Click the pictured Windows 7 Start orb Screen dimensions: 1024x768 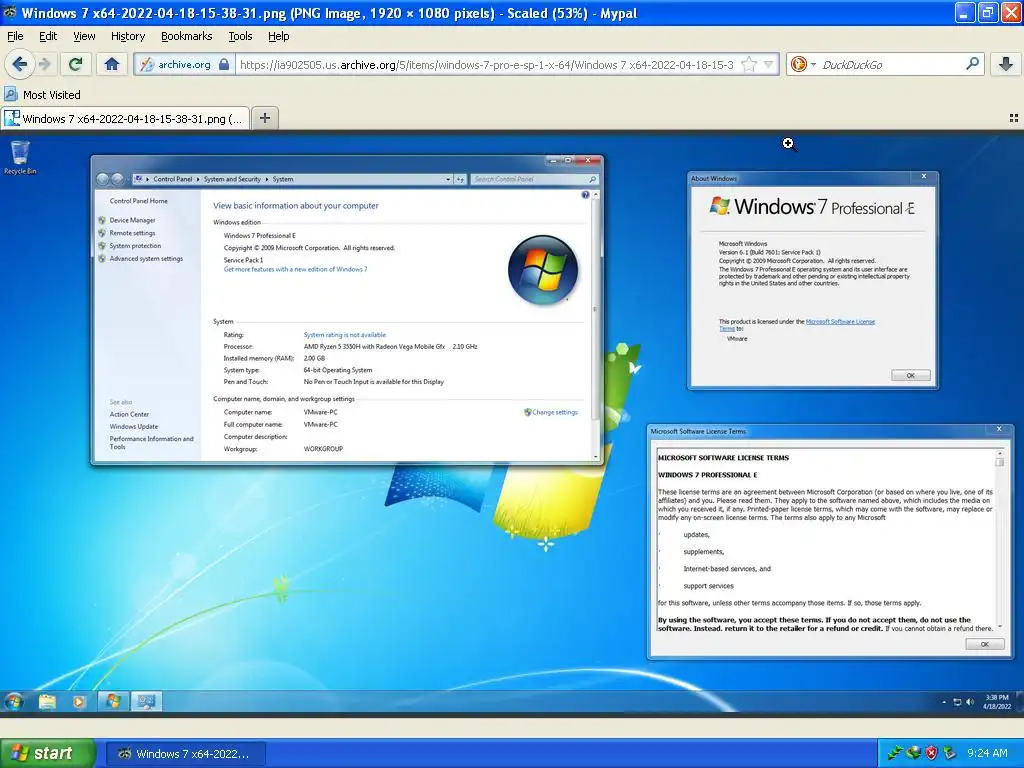tap(14, 702)
